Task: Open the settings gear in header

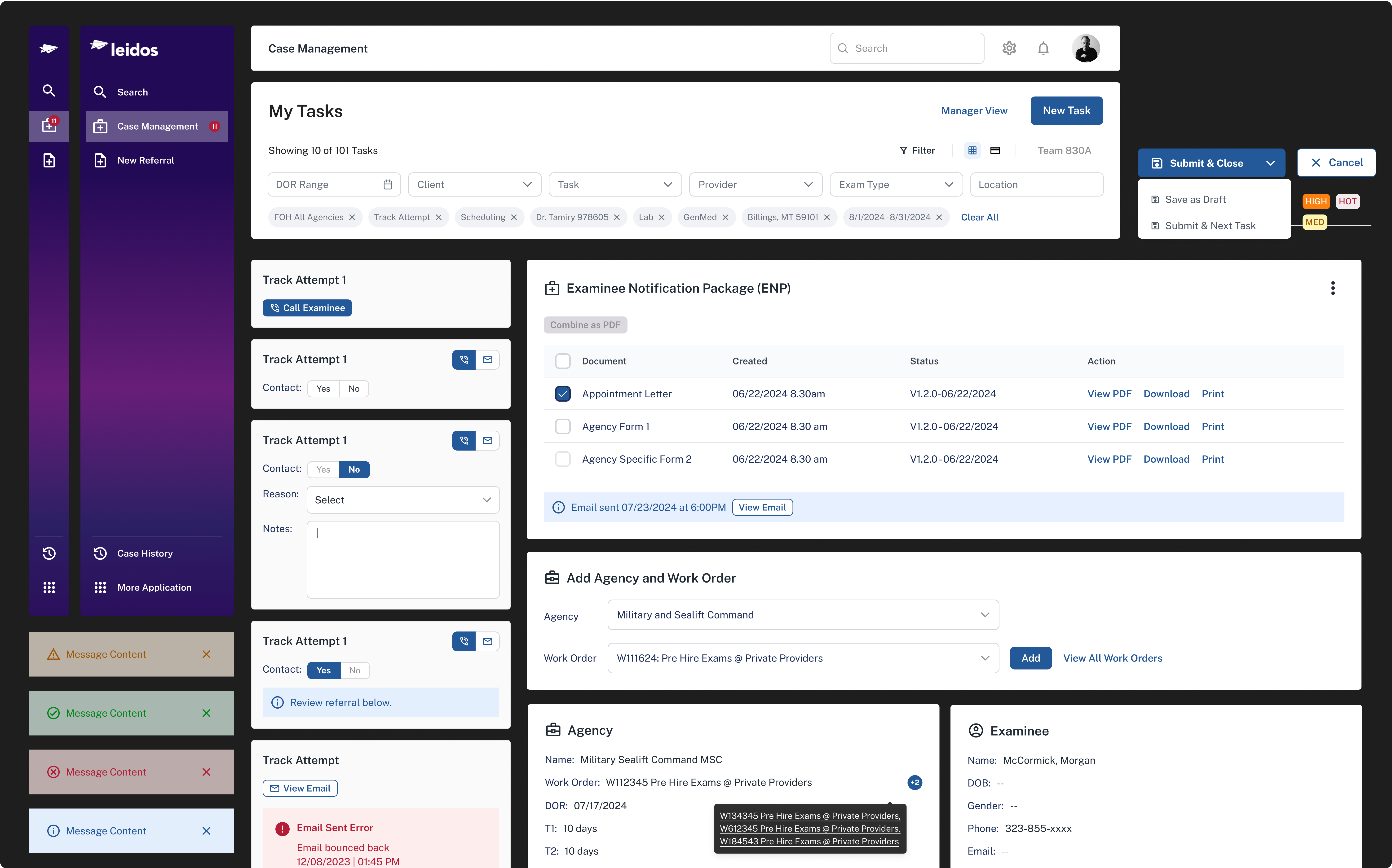Action: click(1009, 48)
